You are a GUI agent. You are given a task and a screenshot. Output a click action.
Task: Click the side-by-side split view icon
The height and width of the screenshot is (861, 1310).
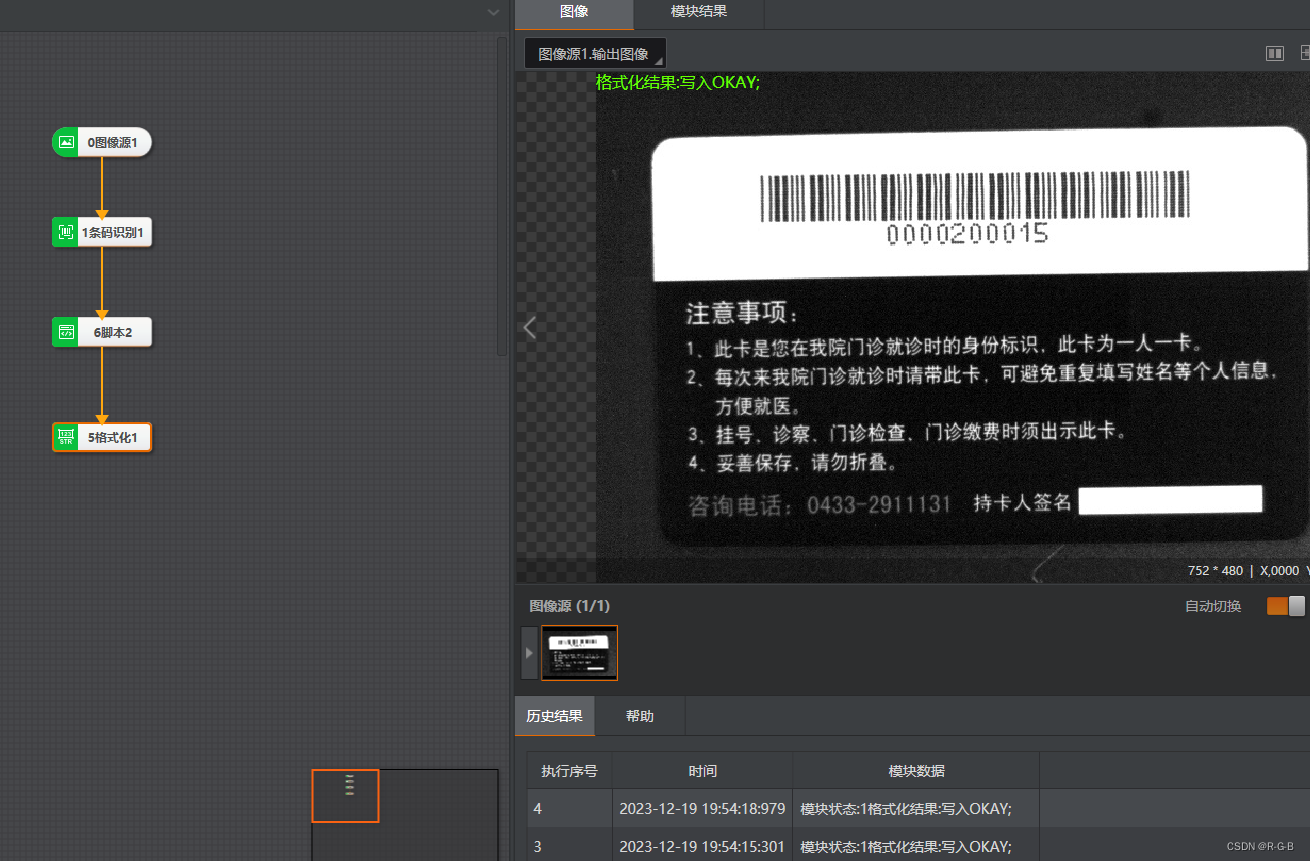coord(1274,53)
